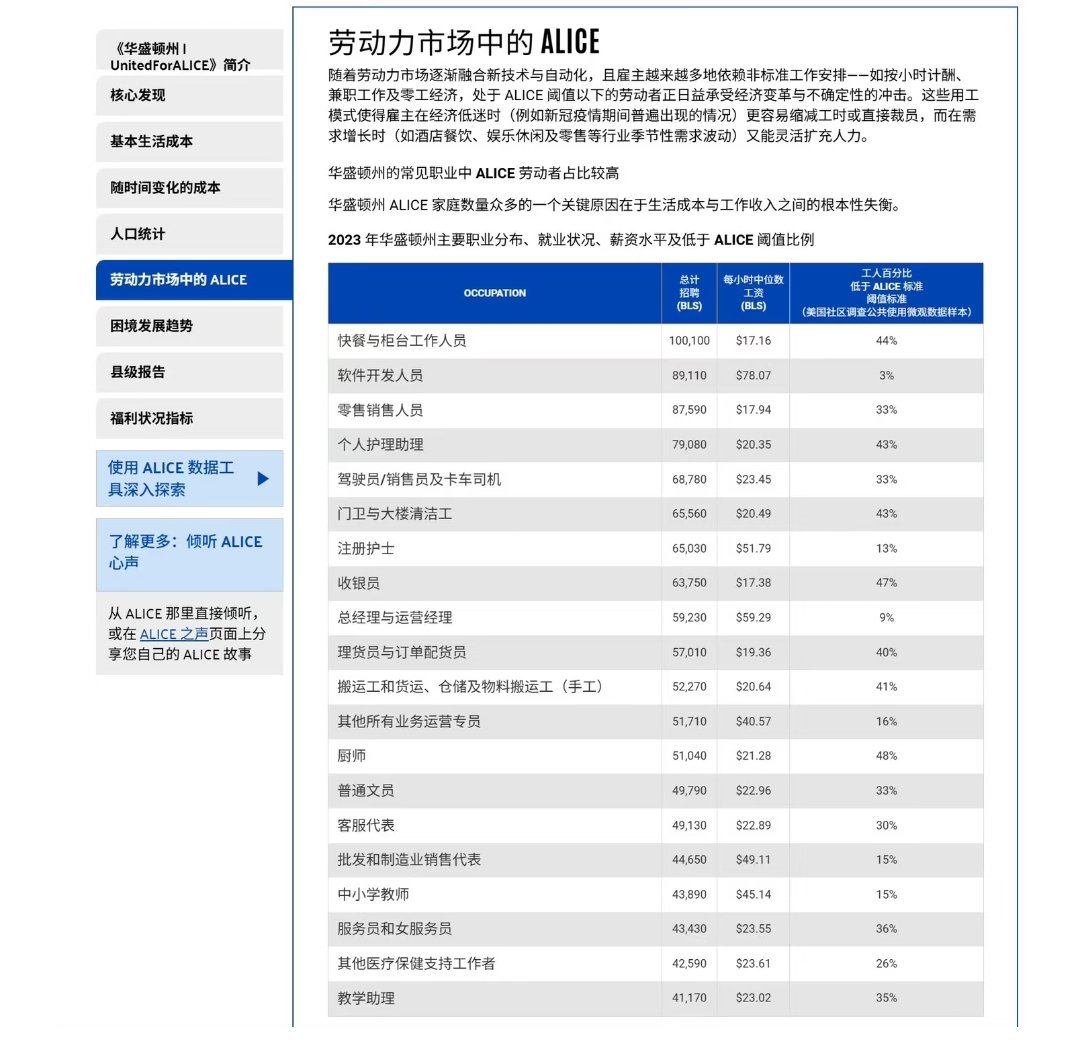Open 县级报告 sidebar item
The height and width of the screenshot is (1040, 1080).
pos(189,373)
